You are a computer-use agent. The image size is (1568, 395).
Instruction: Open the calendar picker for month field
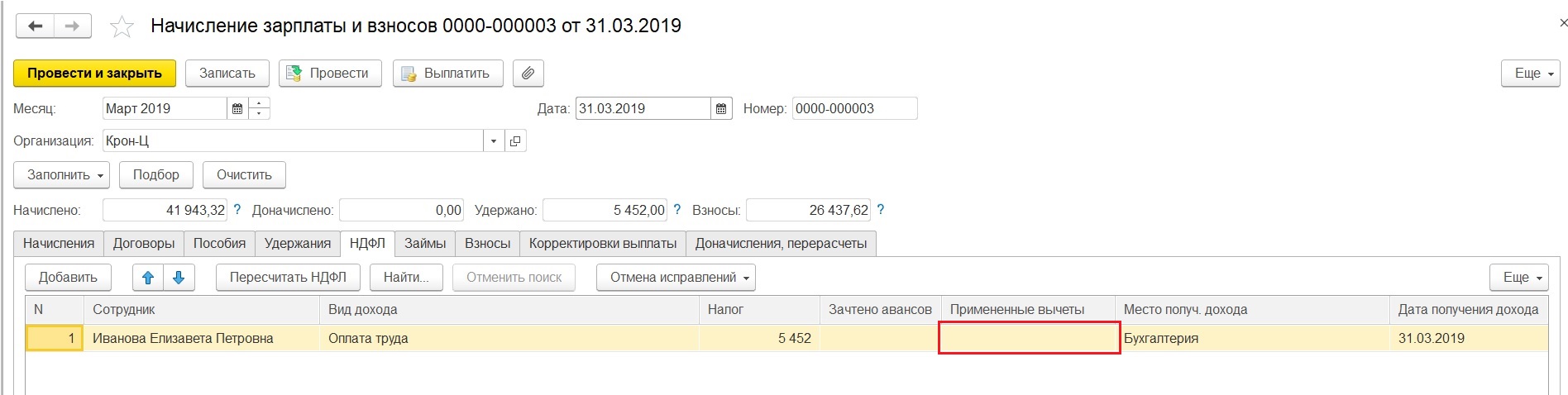coord(237,108)
